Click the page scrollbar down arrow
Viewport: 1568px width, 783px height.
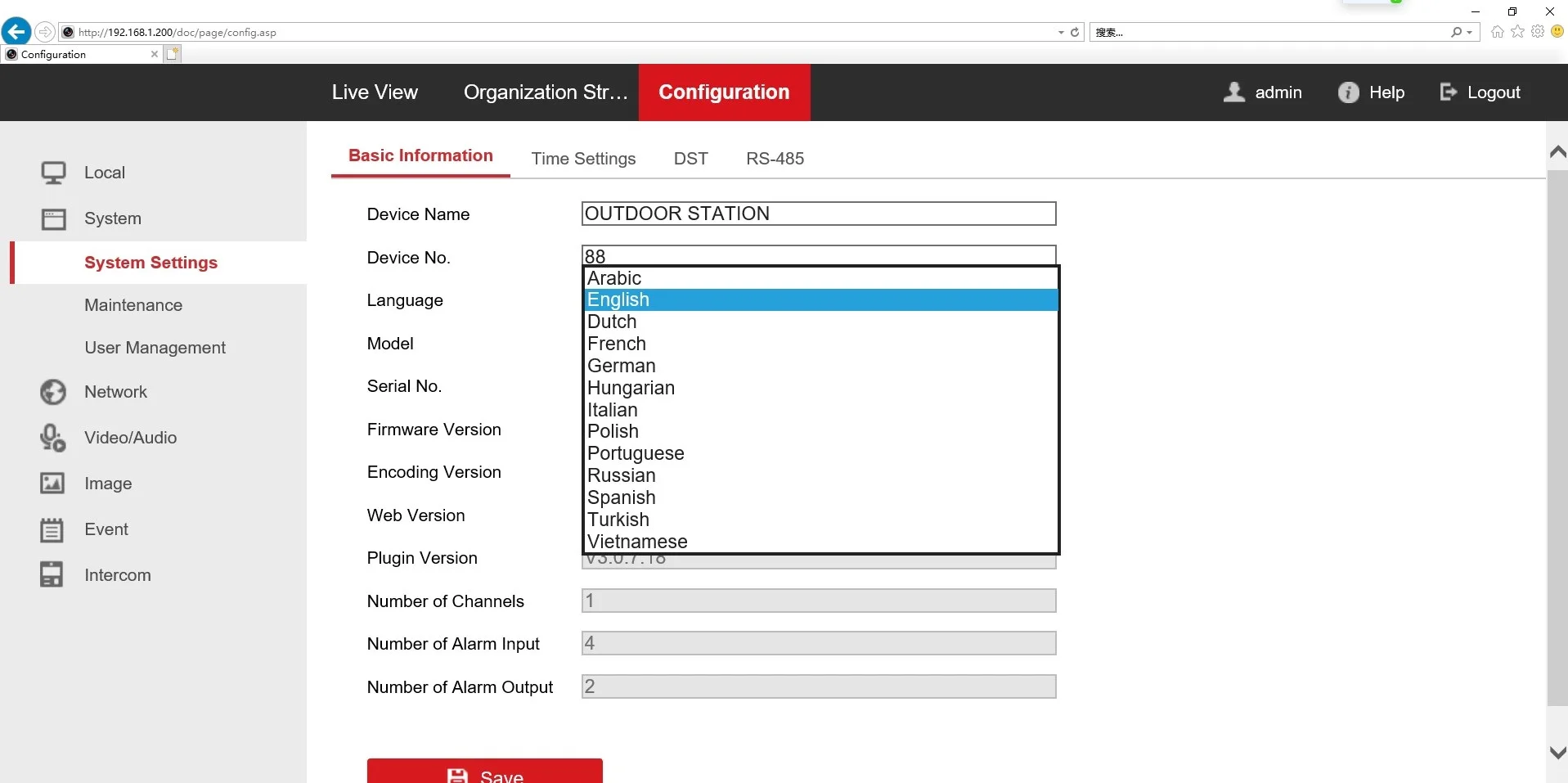pyautogui.click(x=1557, y=753)
